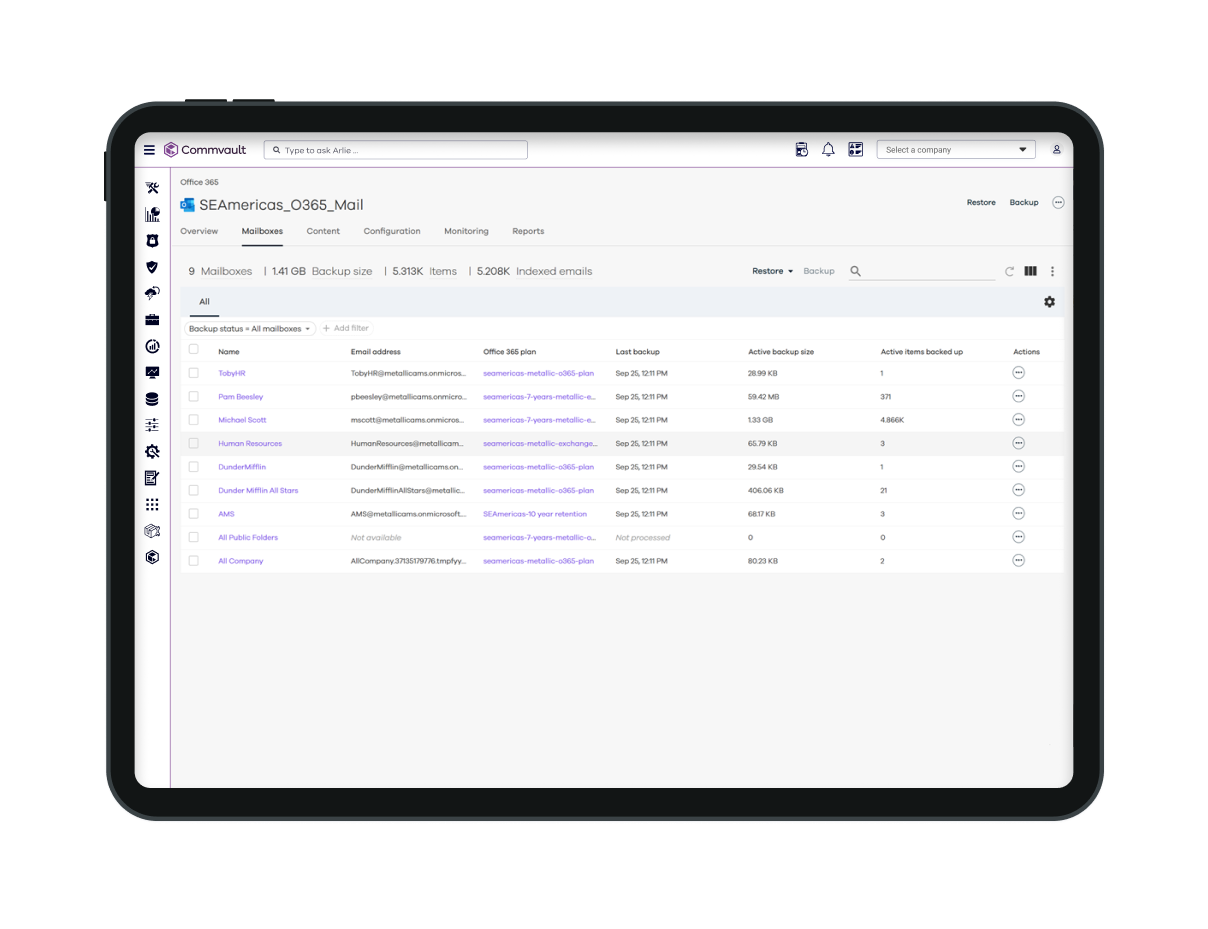Click the notifications bell icon
This screenshot has width=1208, height=929.
pyautogui.click(x=828, y=150)
